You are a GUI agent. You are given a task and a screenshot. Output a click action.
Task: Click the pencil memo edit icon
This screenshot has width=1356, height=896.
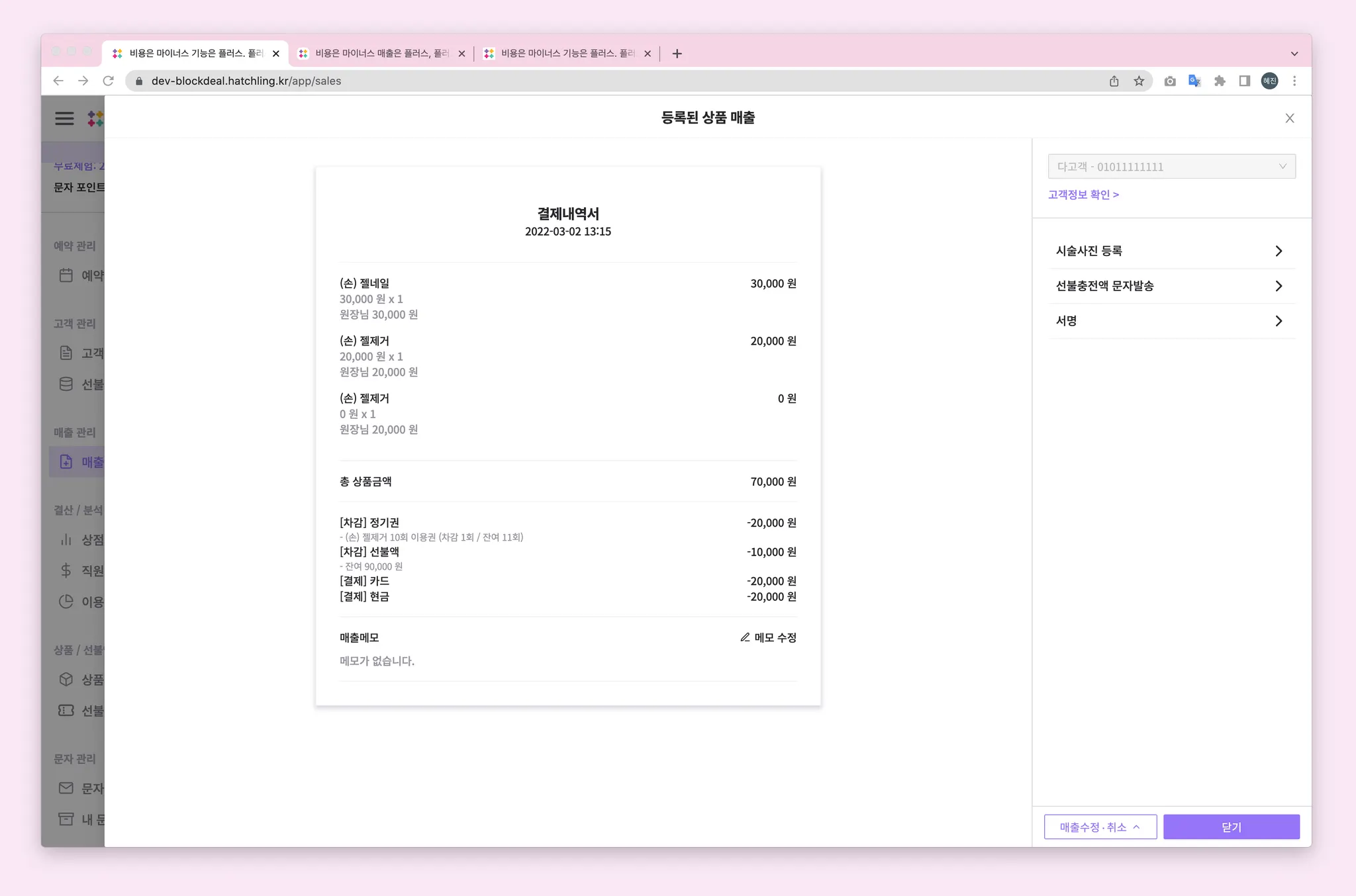[745, 637]
